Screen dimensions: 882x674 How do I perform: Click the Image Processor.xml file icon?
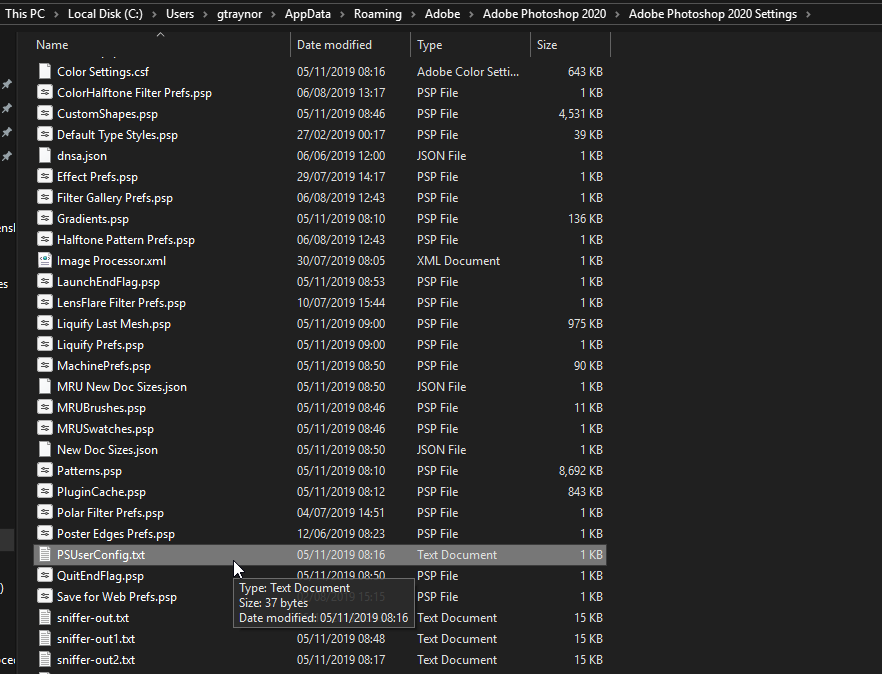tap(44, 260)
